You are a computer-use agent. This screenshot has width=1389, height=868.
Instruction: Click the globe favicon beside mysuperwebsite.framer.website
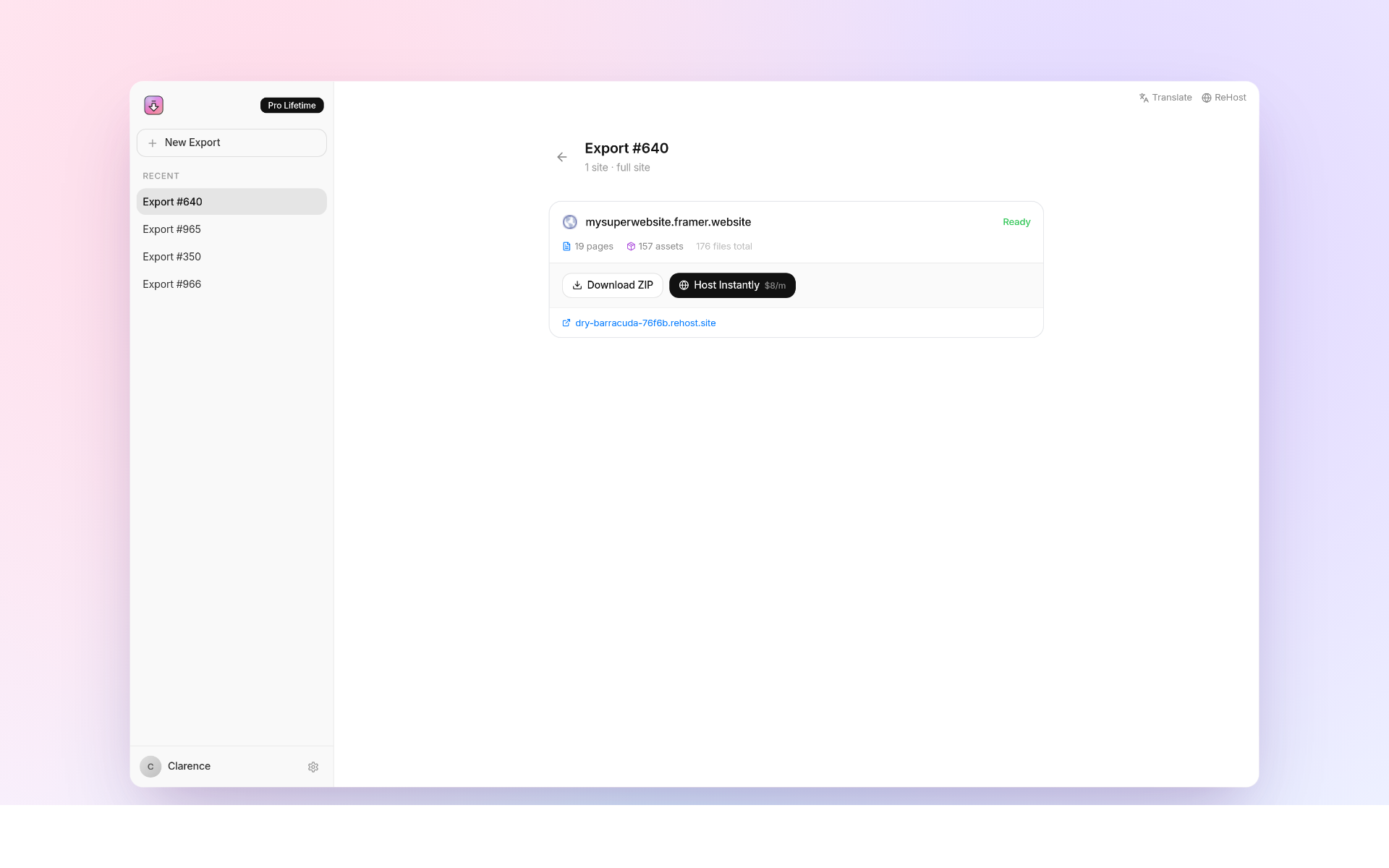coord(569,222)
